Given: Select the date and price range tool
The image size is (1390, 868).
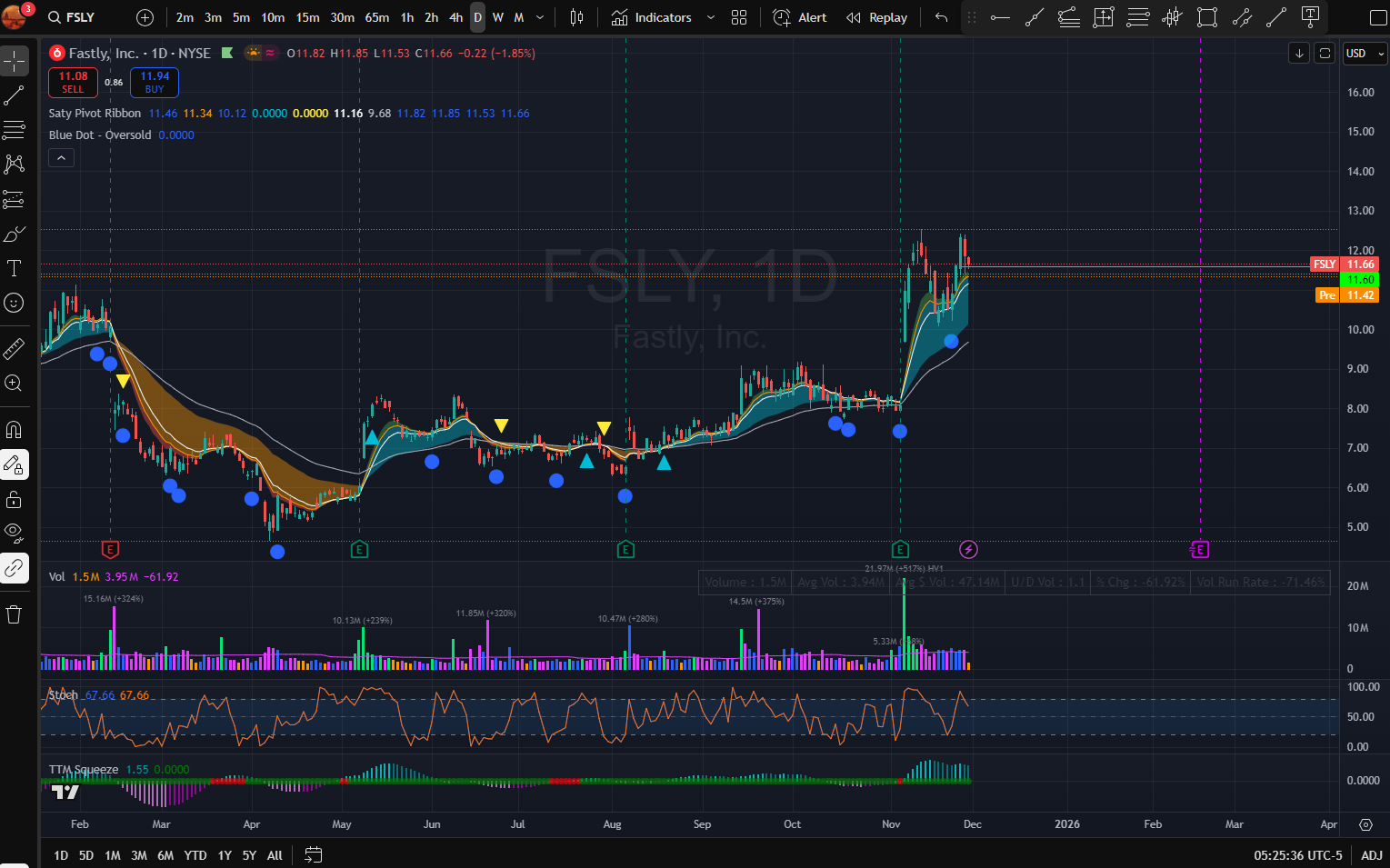Looking at the screenshot, I should click(x=1104, y=17).
